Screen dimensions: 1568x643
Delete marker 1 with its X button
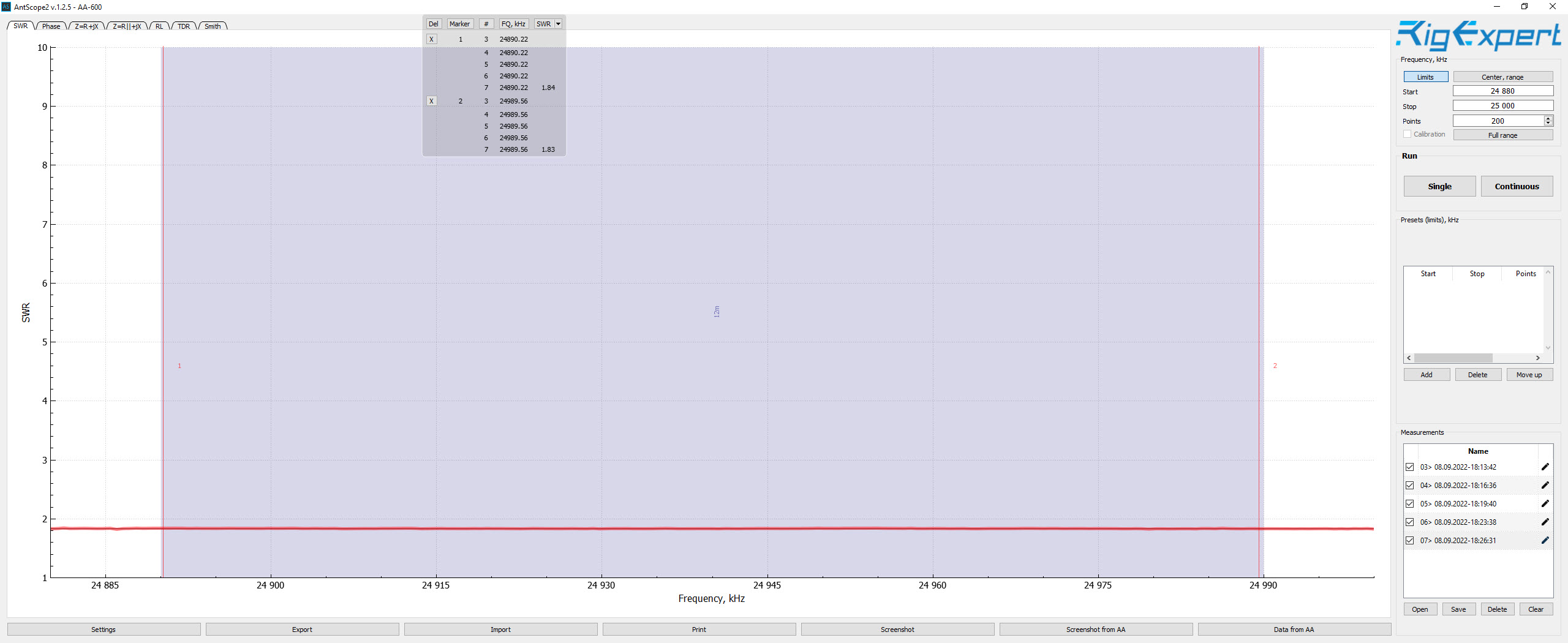pyautogui.click(x=431, y=39)
